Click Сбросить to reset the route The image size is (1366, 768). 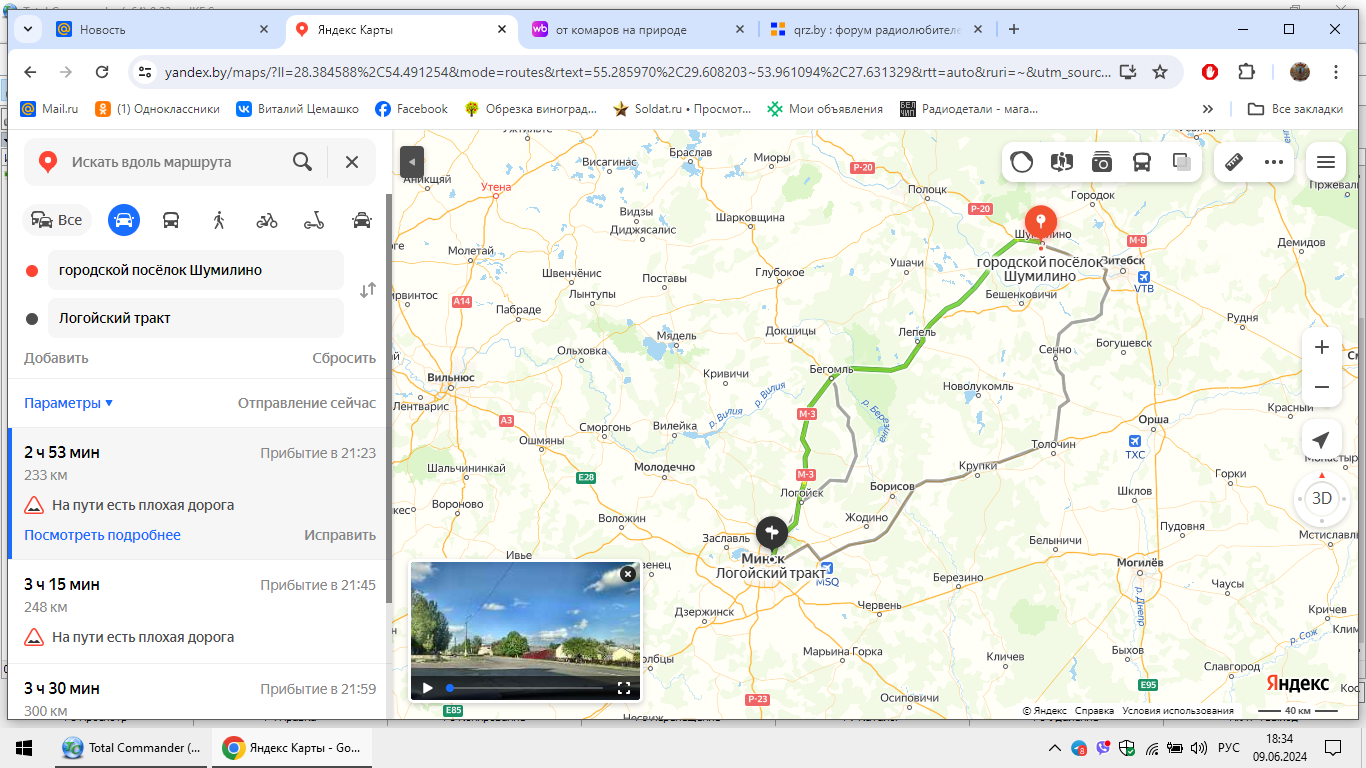click(343, 358)
